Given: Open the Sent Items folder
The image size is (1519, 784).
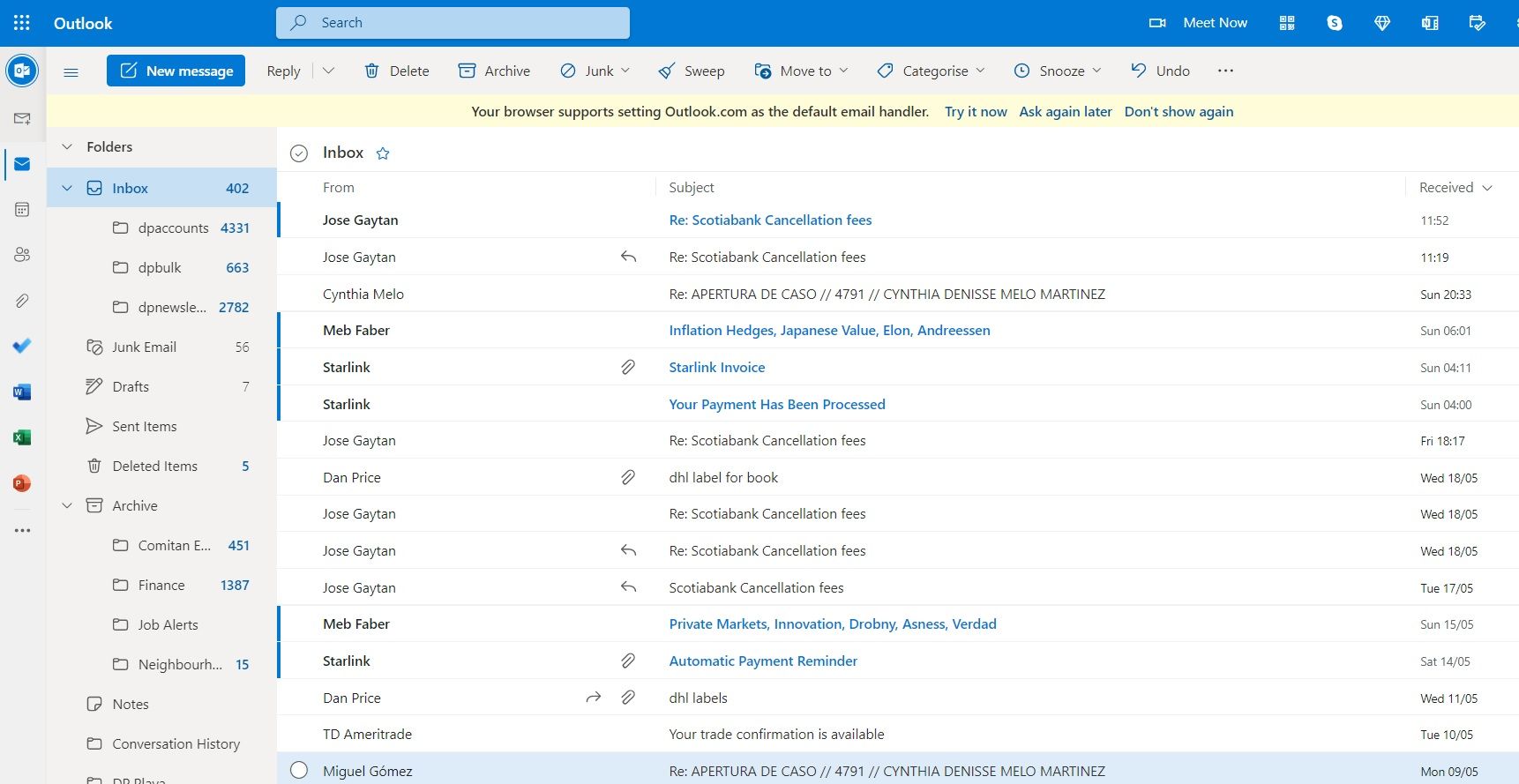Looking at the screenshot, I should (x=145, y=426).
